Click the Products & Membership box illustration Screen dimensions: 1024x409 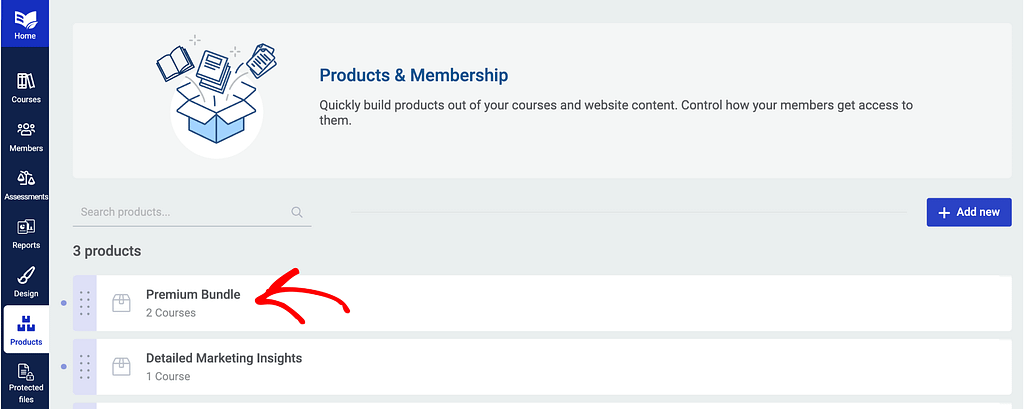pos(217,95)
